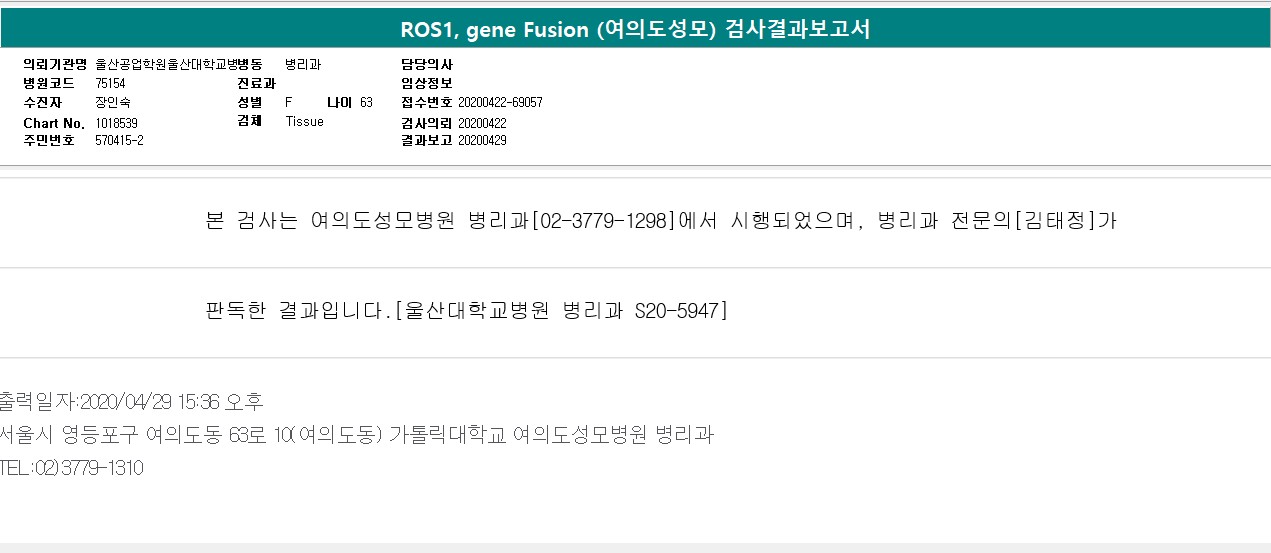Click the test request date 20200422
Screen dimensions: 1271x553
482,122
